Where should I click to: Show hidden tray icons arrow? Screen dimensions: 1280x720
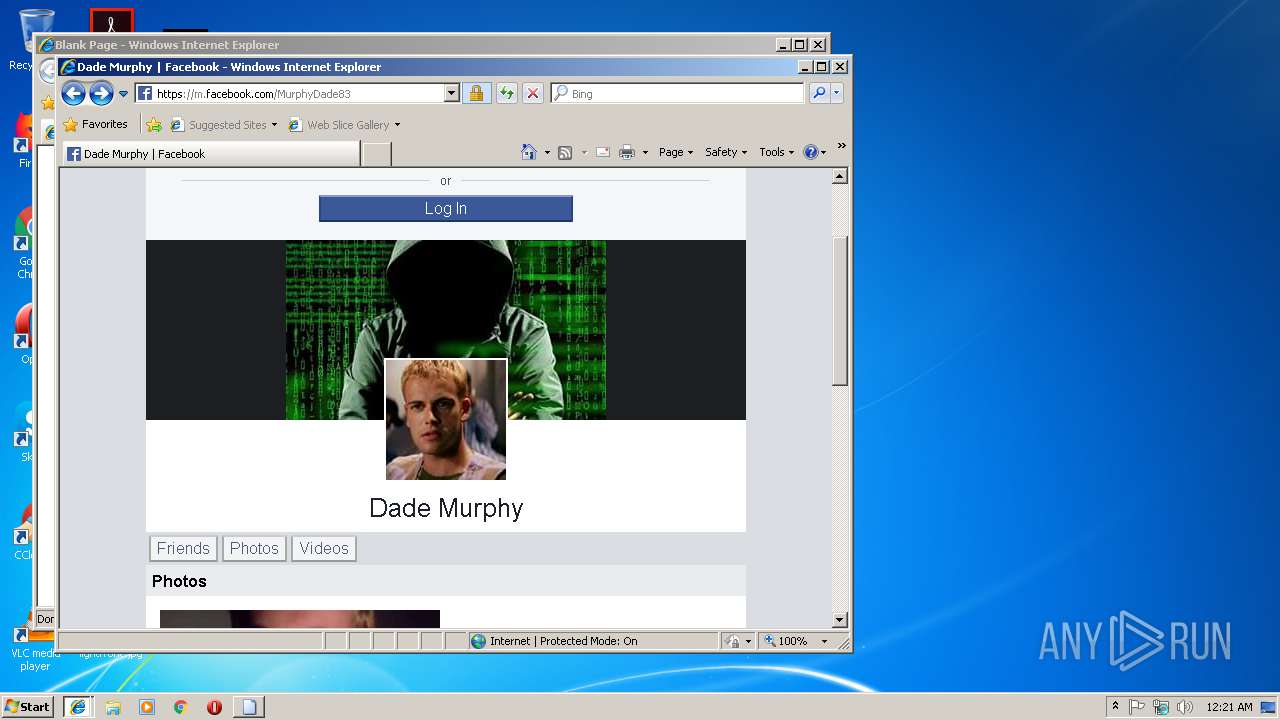[x=1115, y=707]
